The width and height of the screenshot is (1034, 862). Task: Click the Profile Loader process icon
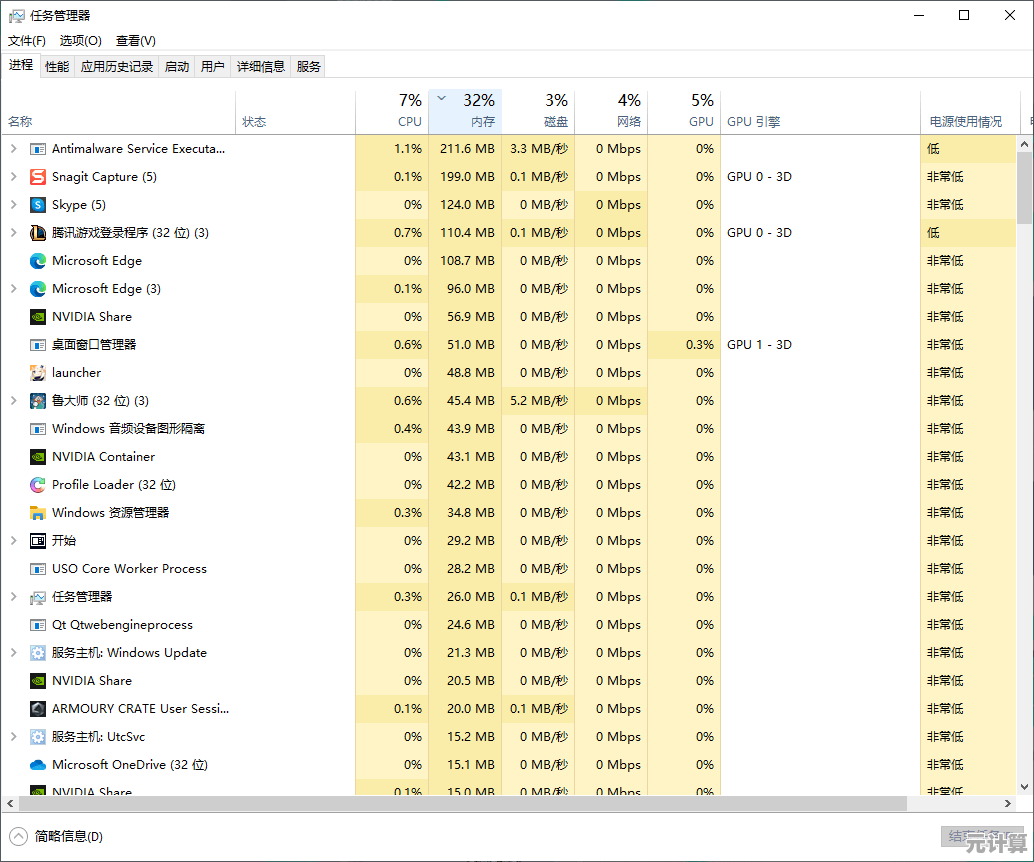[x=38, y=485]
